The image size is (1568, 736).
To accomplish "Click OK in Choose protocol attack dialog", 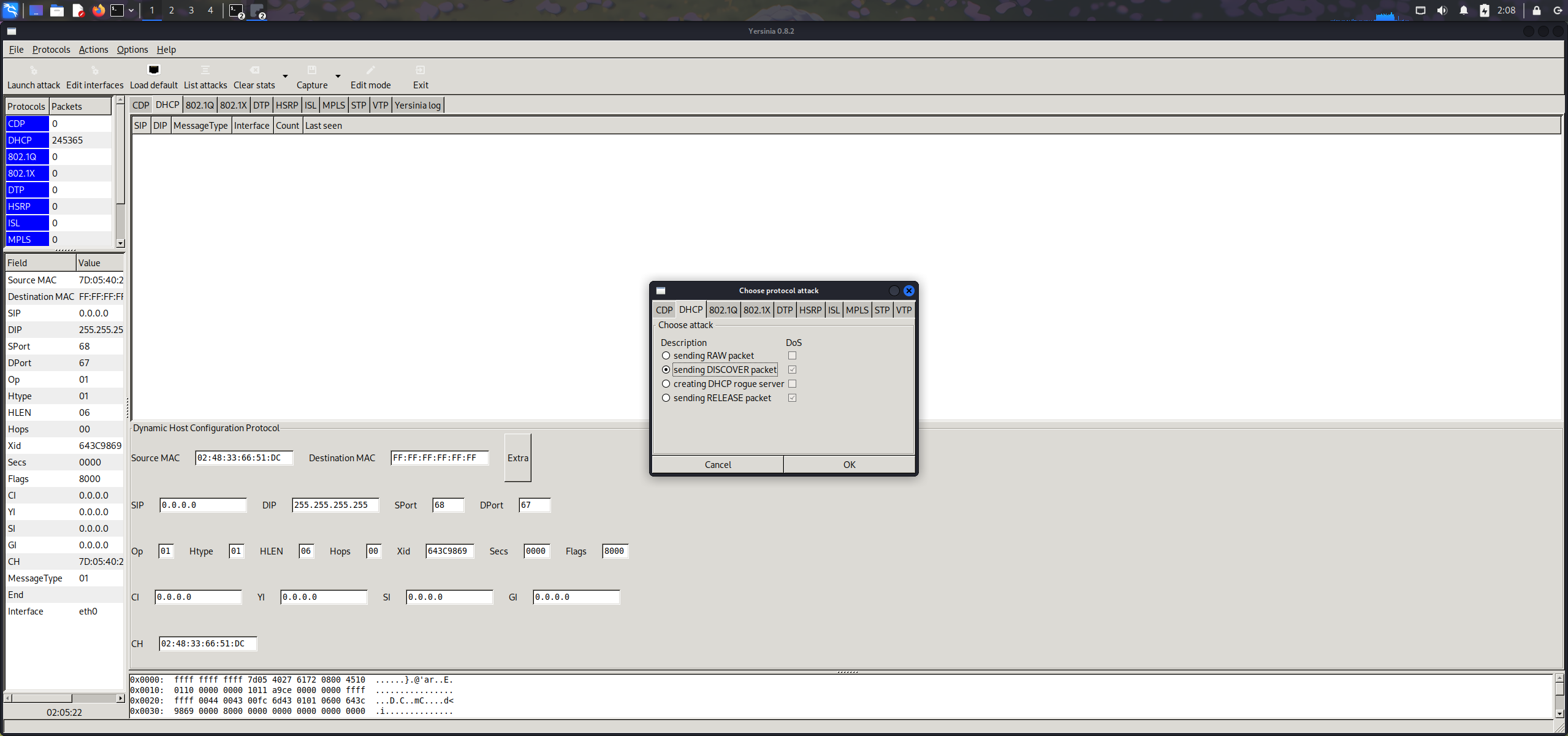I will pyautogui.click(x=849, y=465).
